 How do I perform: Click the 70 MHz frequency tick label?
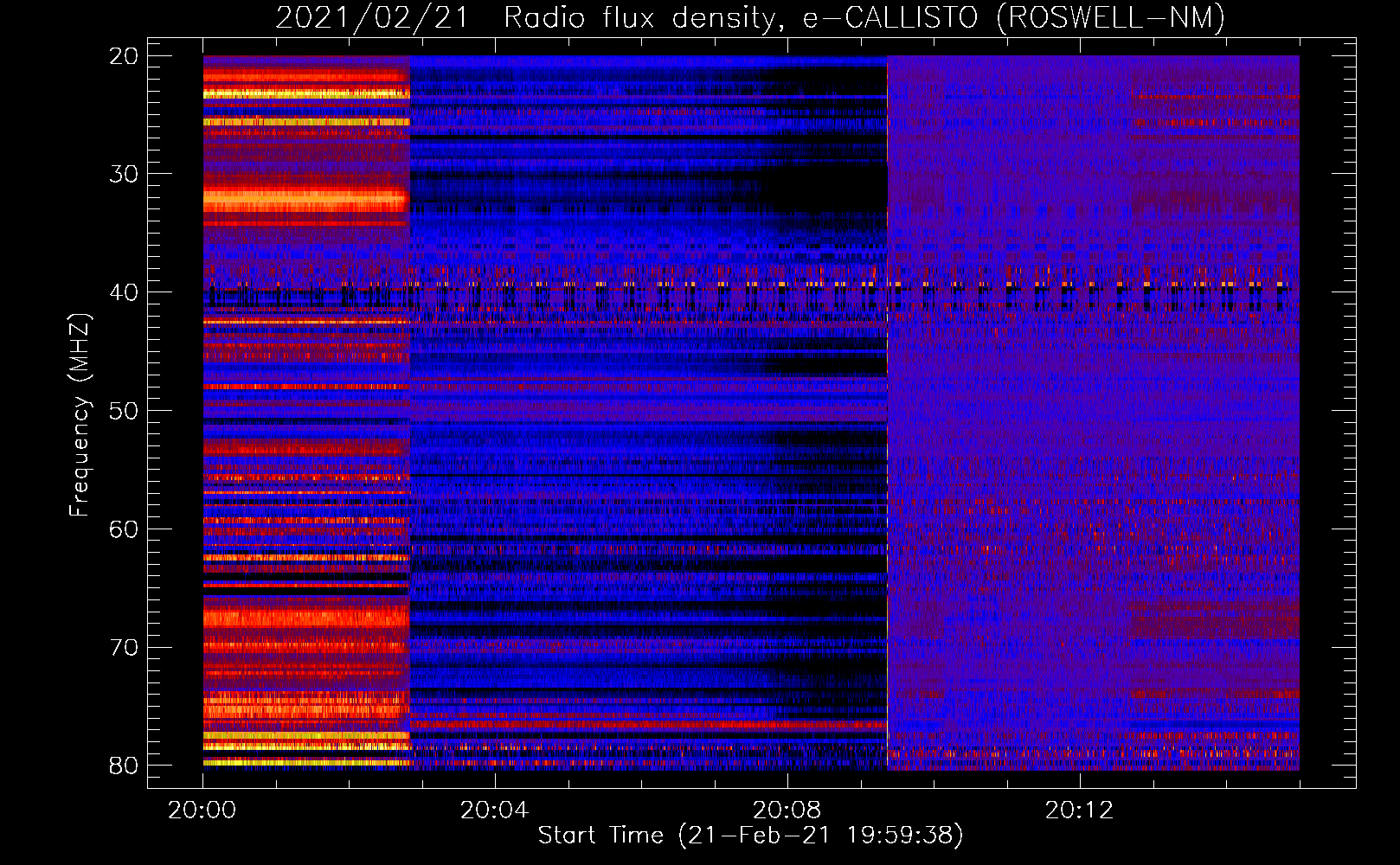click(124, 648)
